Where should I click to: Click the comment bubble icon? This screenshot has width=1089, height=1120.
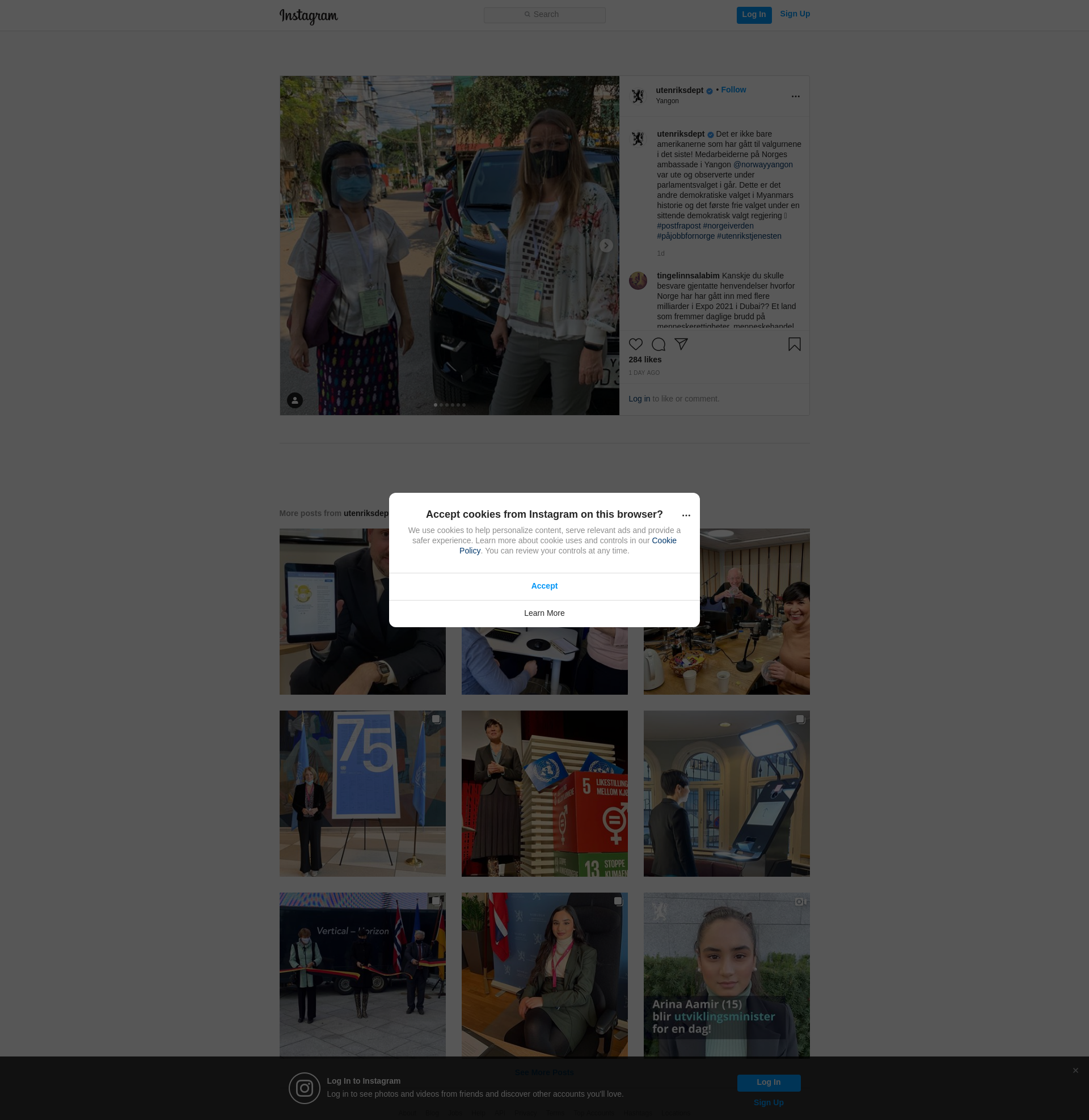pyautogui.click(x=659, y=344)
